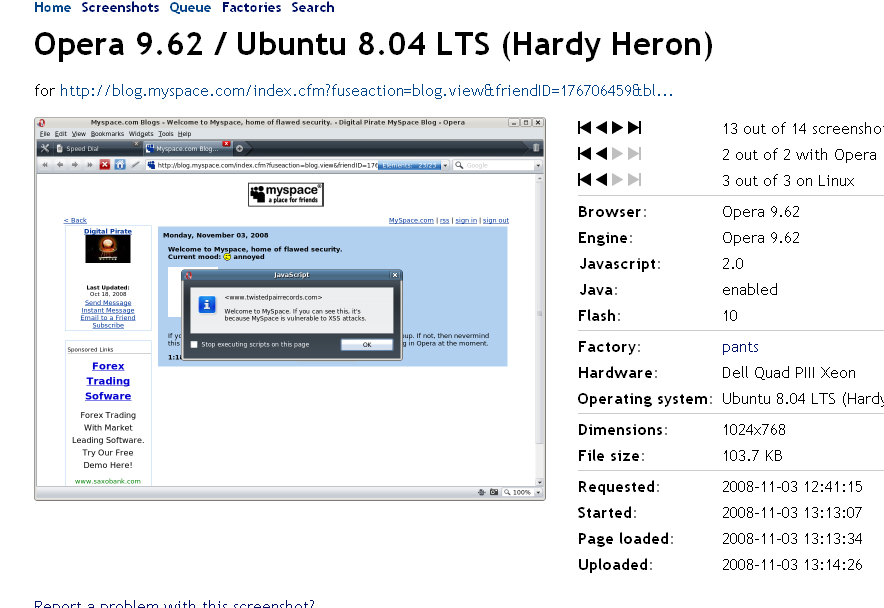Click Report a problem with this screenshot

pos(174,603)
